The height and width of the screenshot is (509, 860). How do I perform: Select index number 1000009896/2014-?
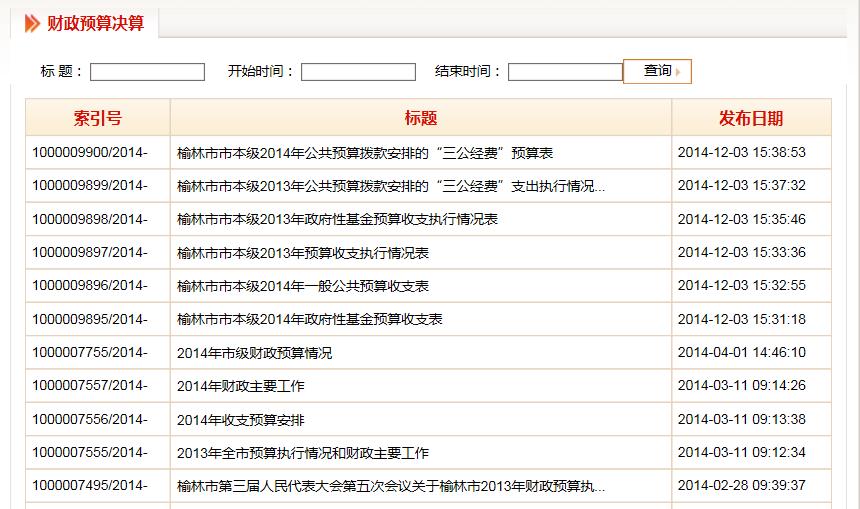90,285
